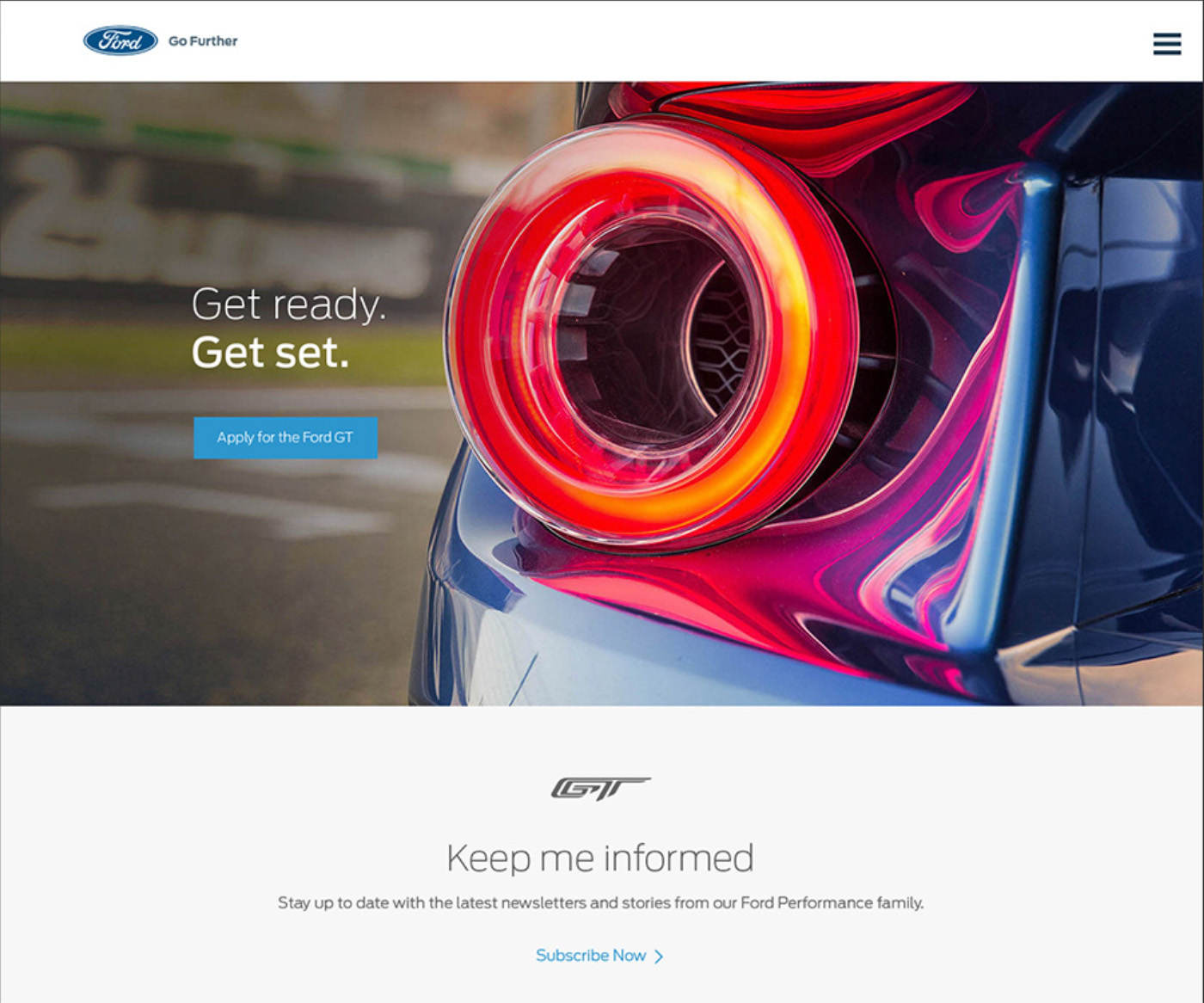The image size is (1204, 1003).
Task: Click the Ford Performance family words
Action: pyautogui.click(x=831, y=903)
